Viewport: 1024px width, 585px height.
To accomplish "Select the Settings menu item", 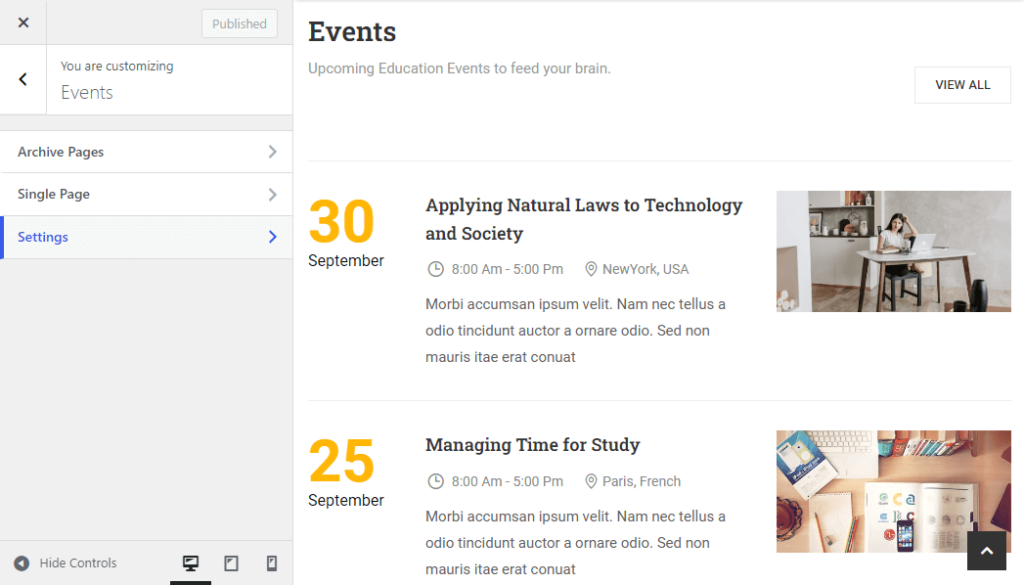I will (x=146, y=237).
